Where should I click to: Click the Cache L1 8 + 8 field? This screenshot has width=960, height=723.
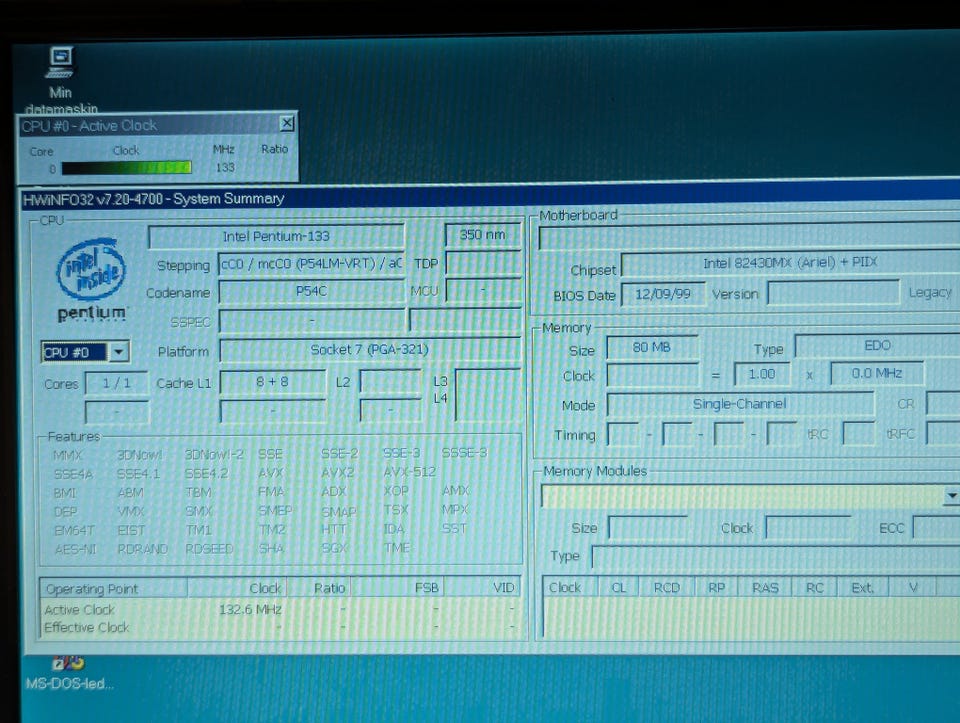pos(272,382)
